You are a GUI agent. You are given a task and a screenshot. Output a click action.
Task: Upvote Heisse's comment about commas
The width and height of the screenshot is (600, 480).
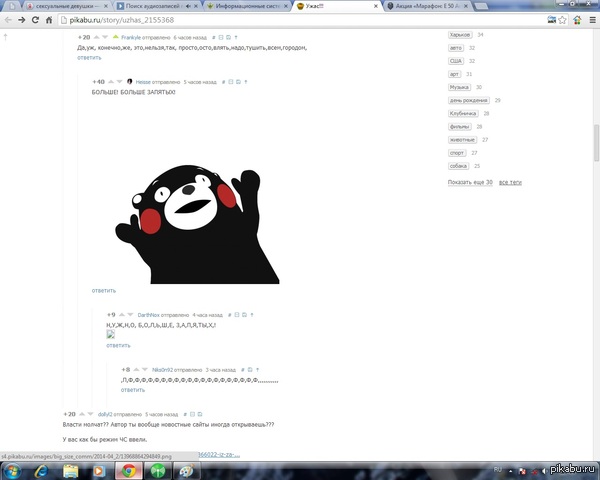coord(111,82)
